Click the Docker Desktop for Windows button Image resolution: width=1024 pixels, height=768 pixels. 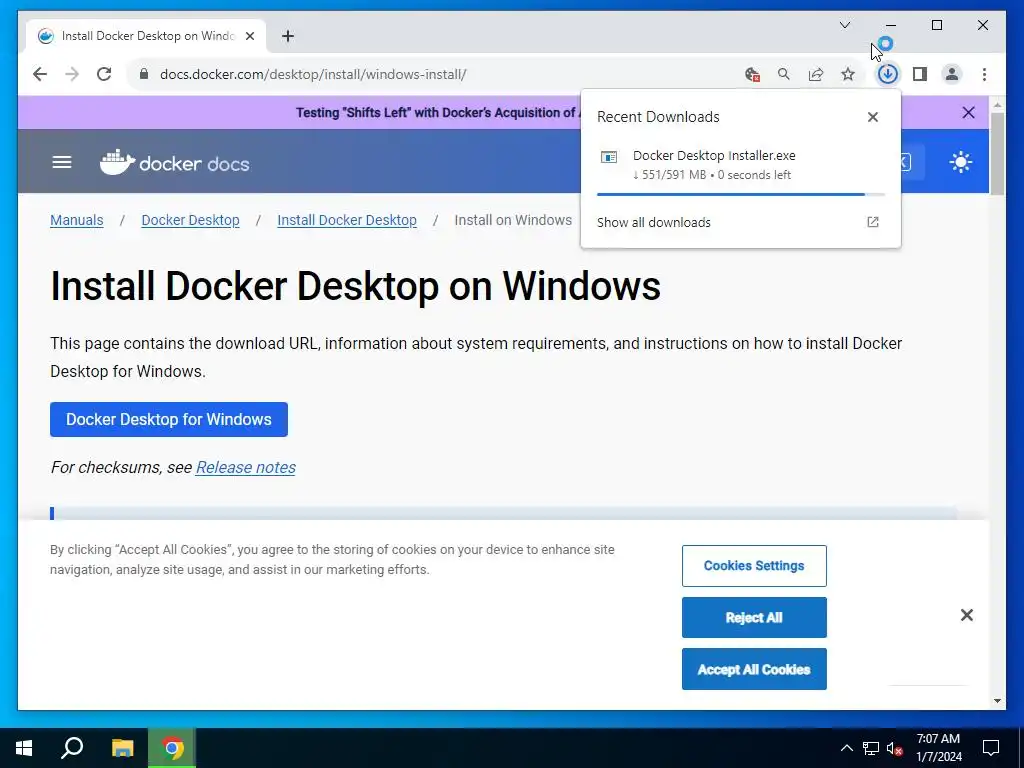(168, 419)
